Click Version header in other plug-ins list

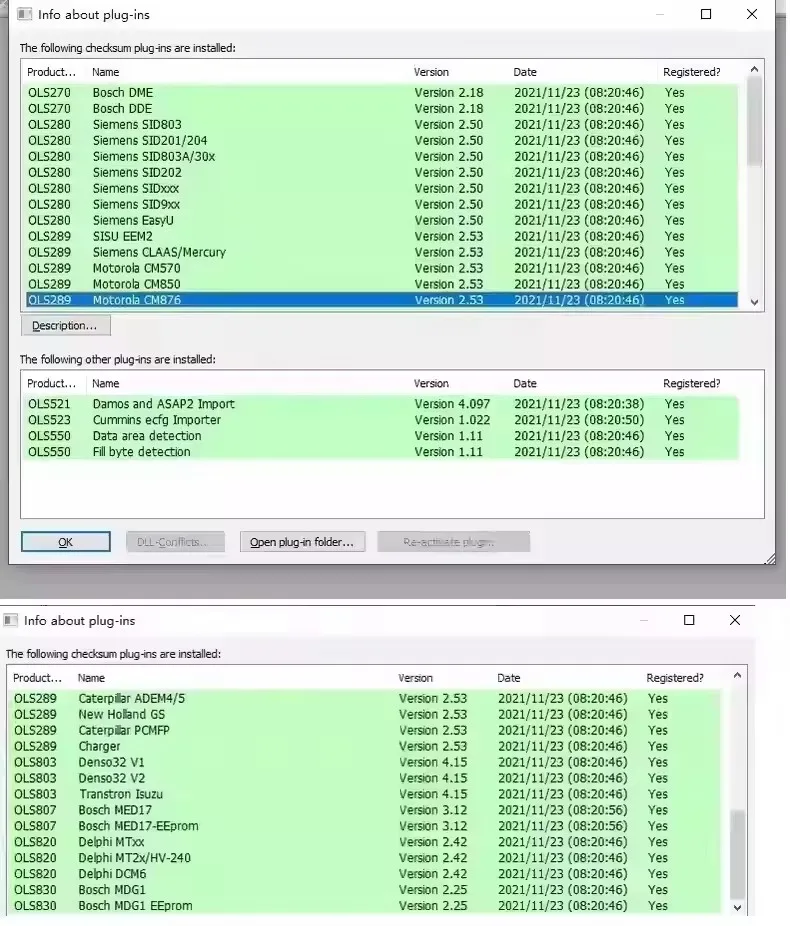coord(431,383)
